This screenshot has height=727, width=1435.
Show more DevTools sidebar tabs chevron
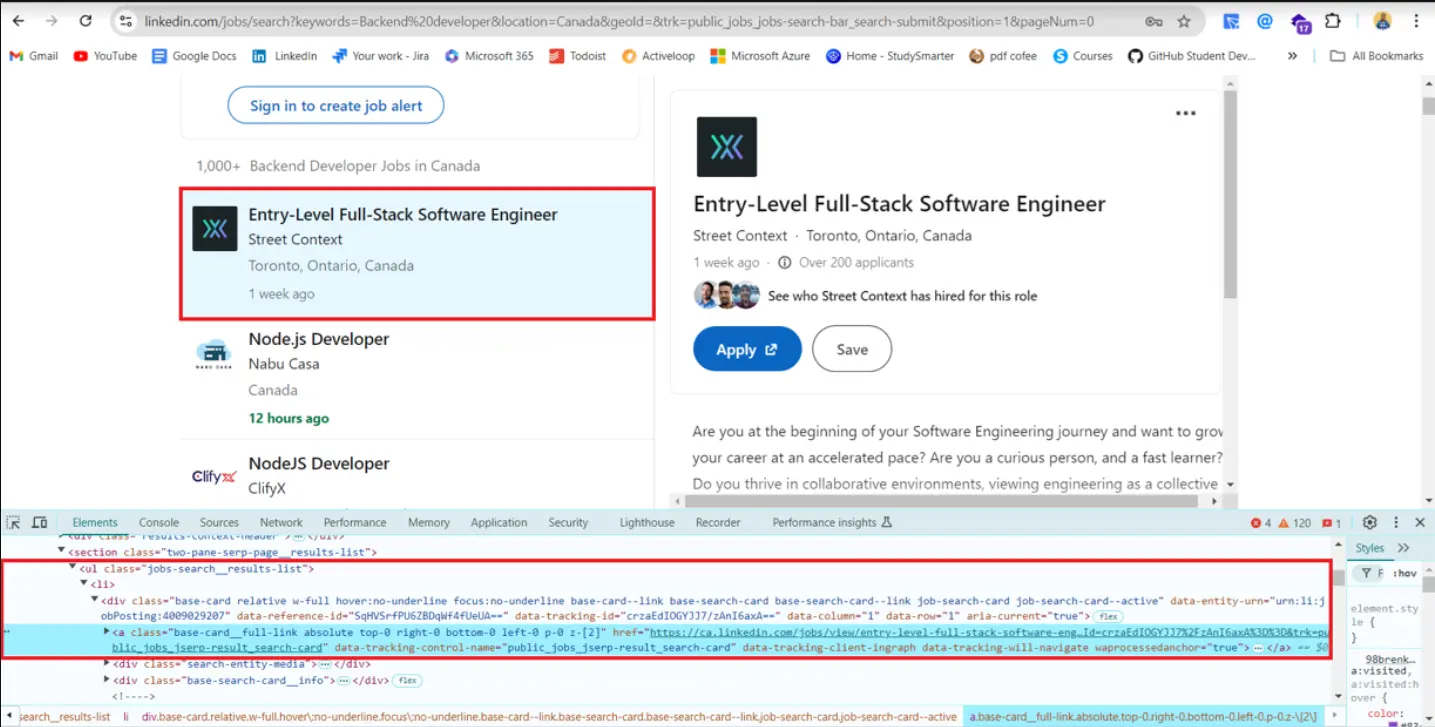coord(1403,548)
